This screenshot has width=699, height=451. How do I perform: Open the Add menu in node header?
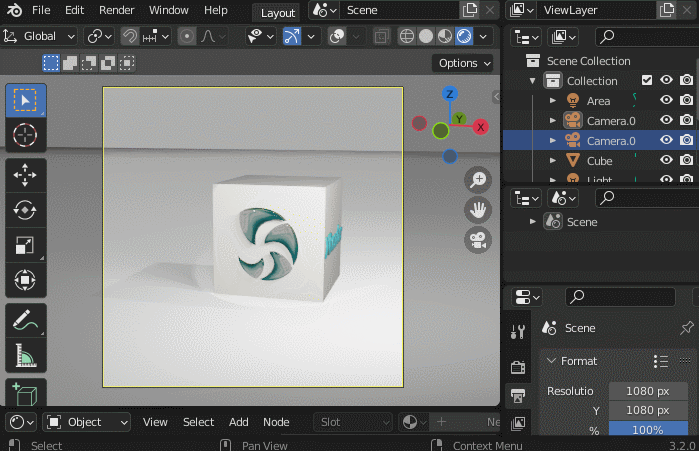coord(238,422)
